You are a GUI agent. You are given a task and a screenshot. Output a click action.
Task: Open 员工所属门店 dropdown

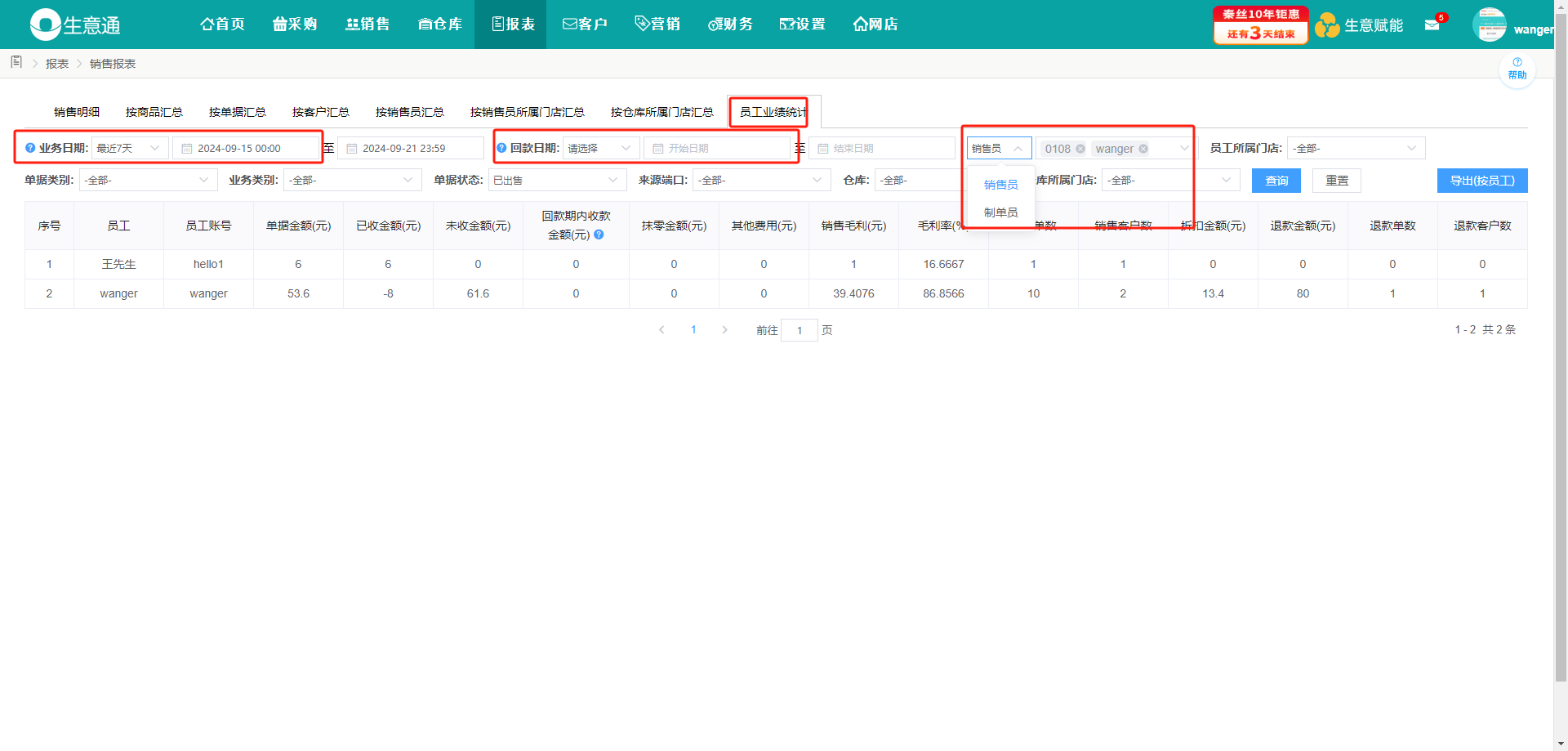(x=1356, y=148)
